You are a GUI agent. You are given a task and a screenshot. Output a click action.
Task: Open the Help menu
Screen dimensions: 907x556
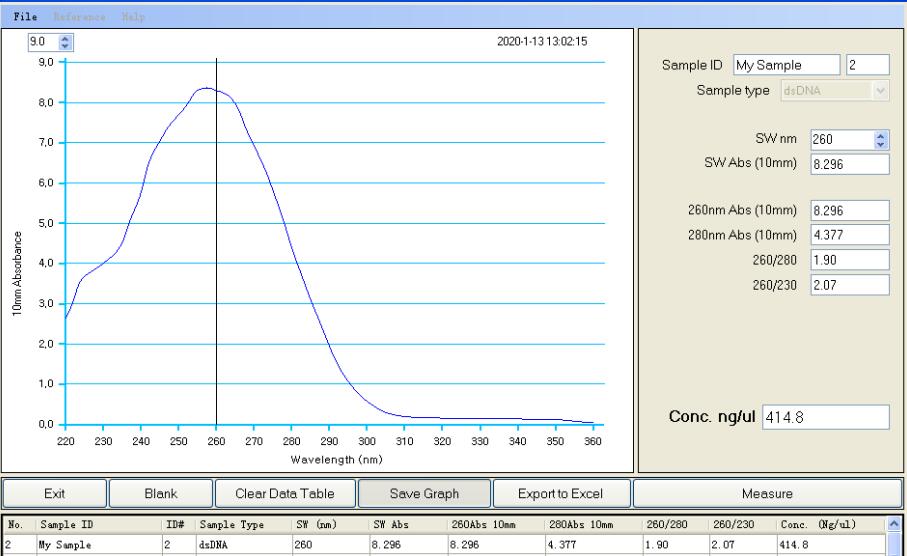coord(133,17)
